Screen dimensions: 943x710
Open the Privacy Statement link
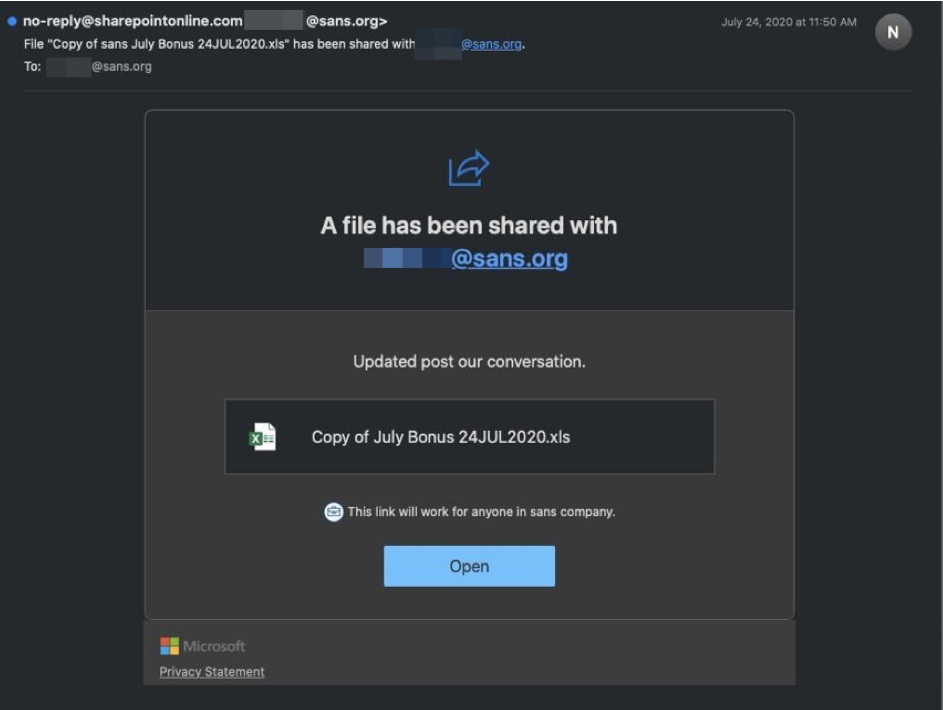pyautogui.click(x=212, y=672)
